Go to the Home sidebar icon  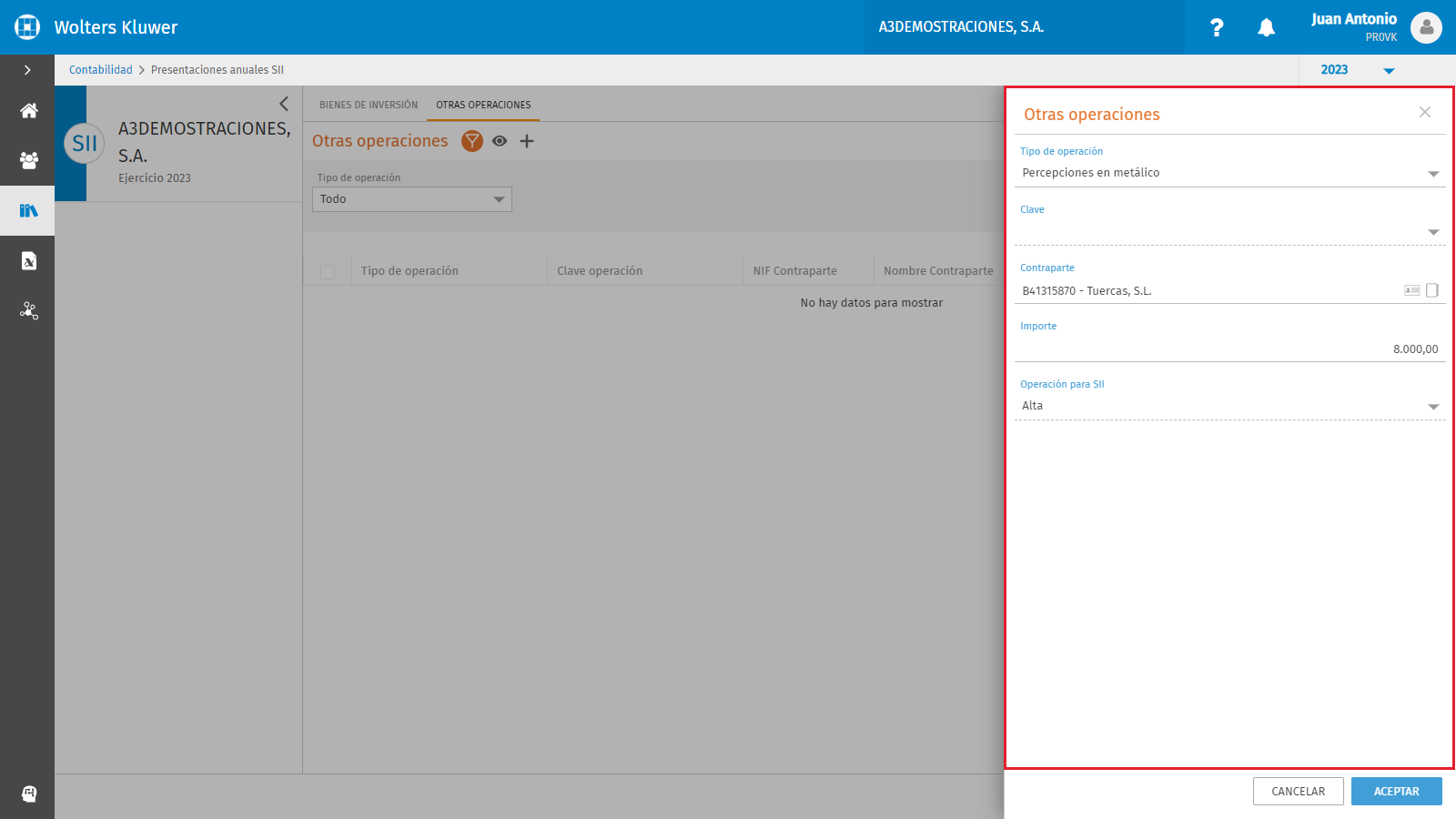[29, 111]
